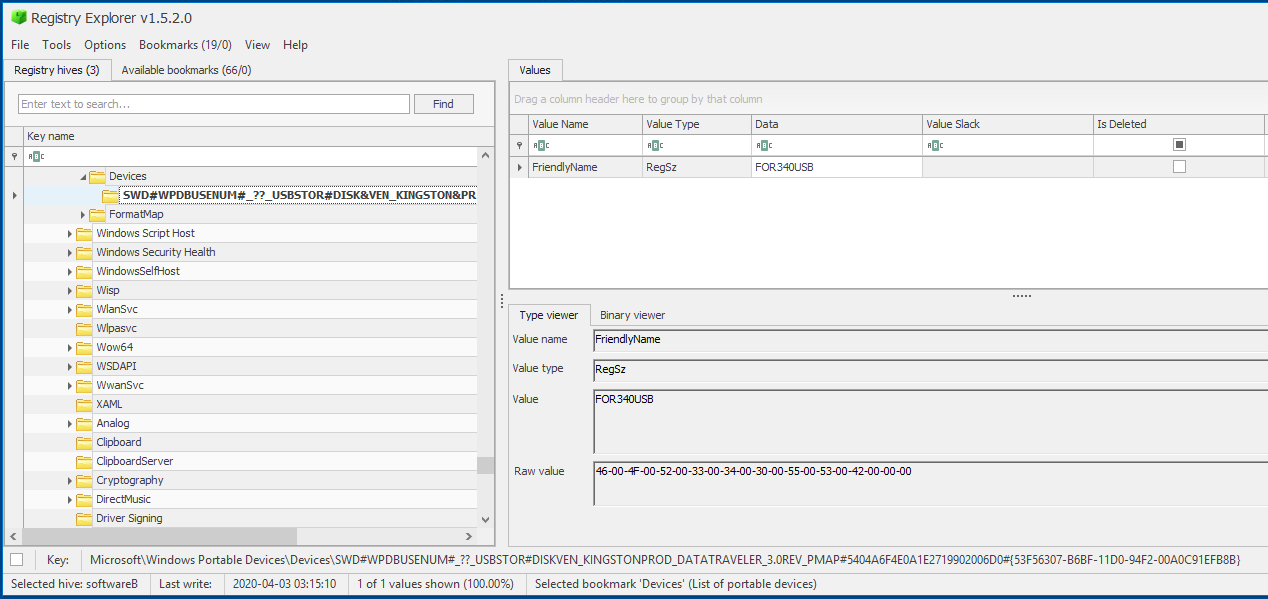The image size is (1268, 599).
Task: Expand the Wisp key
Action: pyautogui.click(x=70, y=291)
